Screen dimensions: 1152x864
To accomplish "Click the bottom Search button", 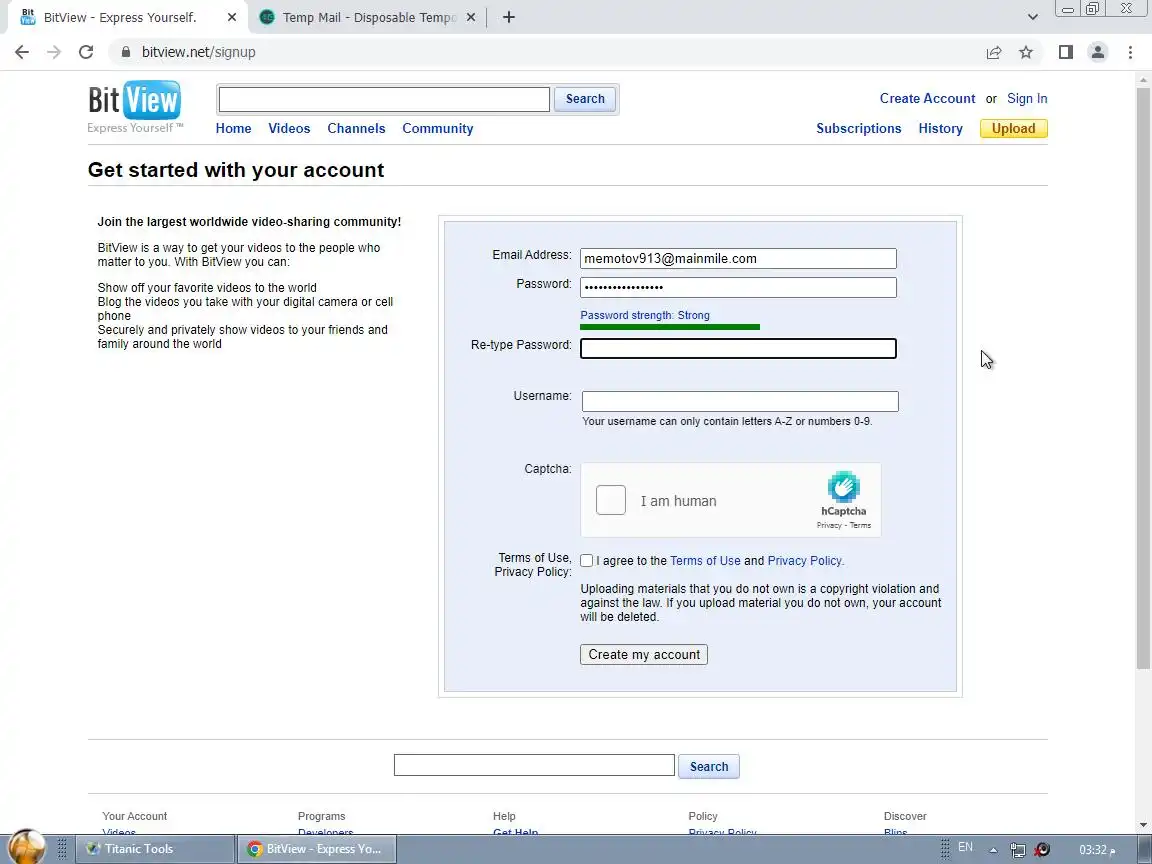I will click(708, 766).
